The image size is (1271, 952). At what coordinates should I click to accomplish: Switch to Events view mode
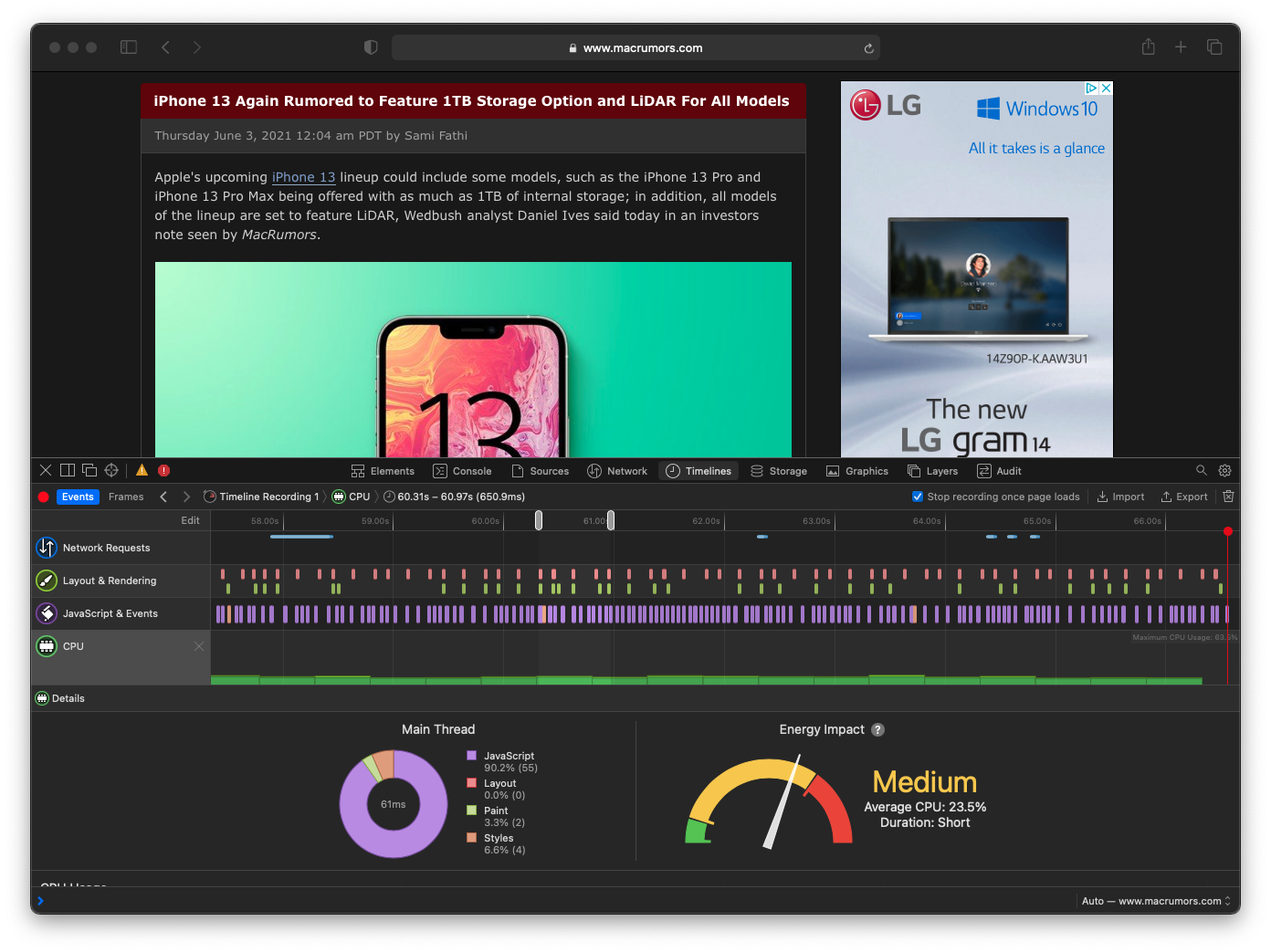[x=78, y=497]
